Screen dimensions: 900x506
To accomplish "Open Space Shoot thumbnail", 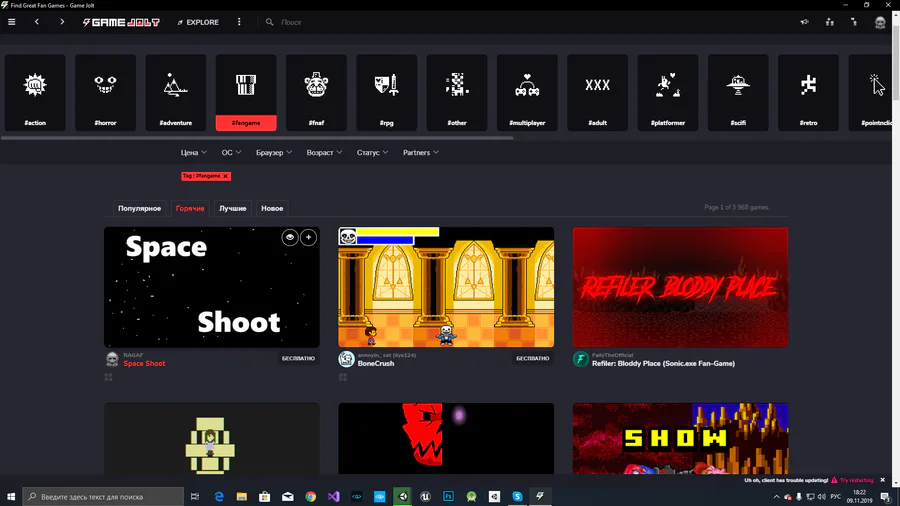I will 212,287.
